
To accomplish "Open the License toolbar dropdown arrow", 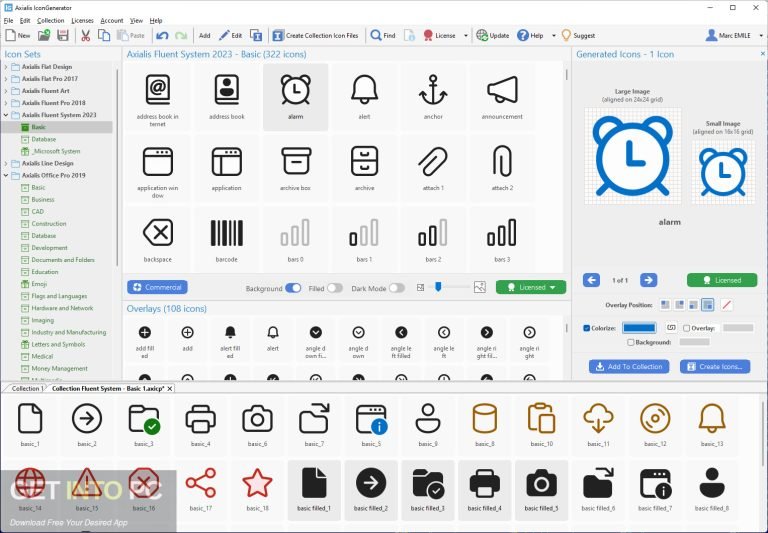I will click(x=465, y=35).
